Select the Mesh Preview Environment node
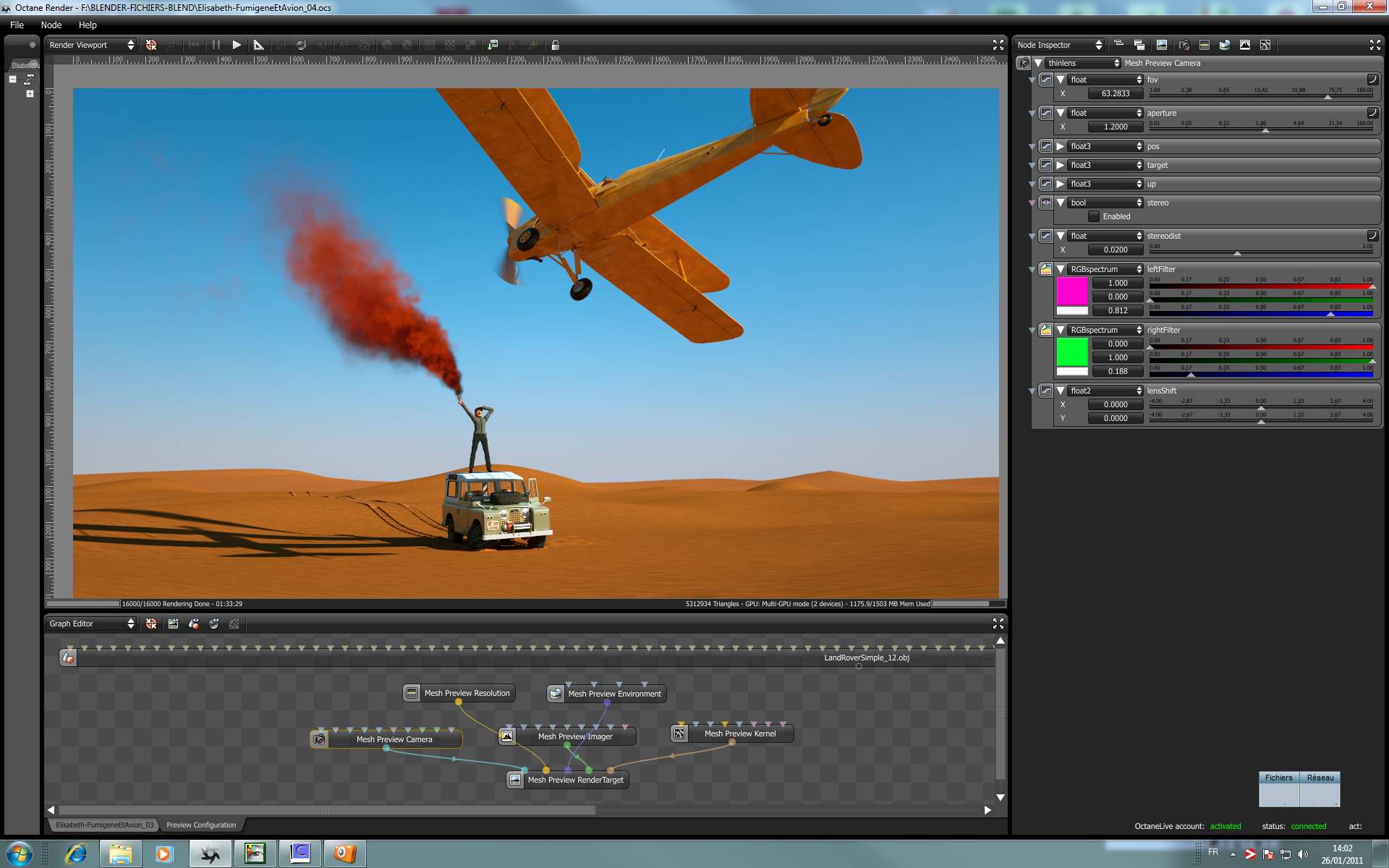The image size is (1389, 868). 613,694
